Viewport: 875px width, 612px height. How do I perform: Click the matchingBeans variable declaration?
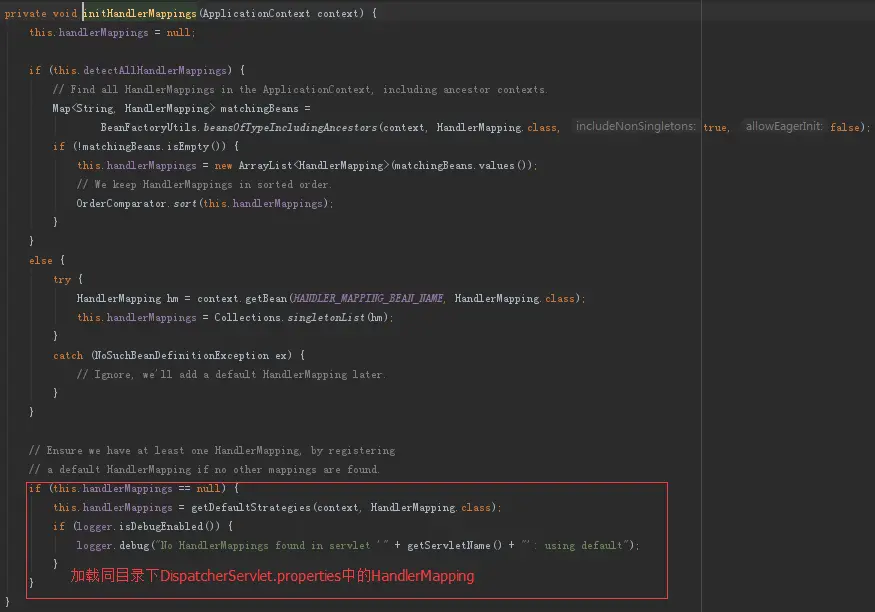pos(259,108)
